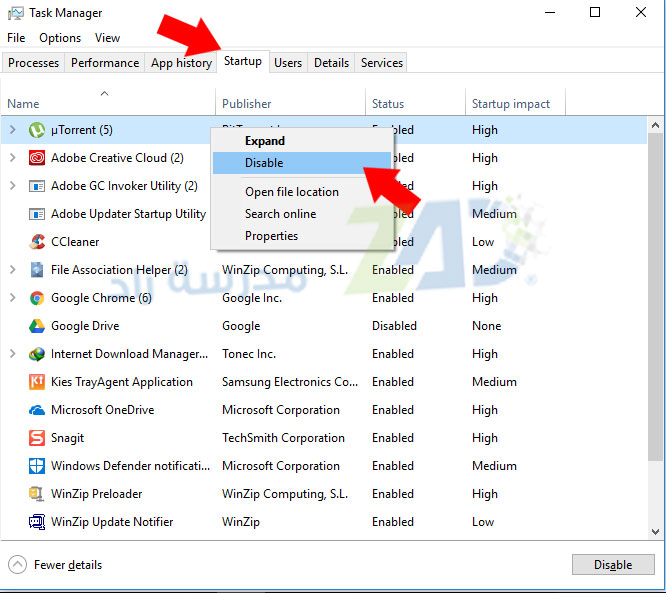Click the WinZip Update Notifier icon
The height and width of the screenshot is (593, 666).
(37, 522)
